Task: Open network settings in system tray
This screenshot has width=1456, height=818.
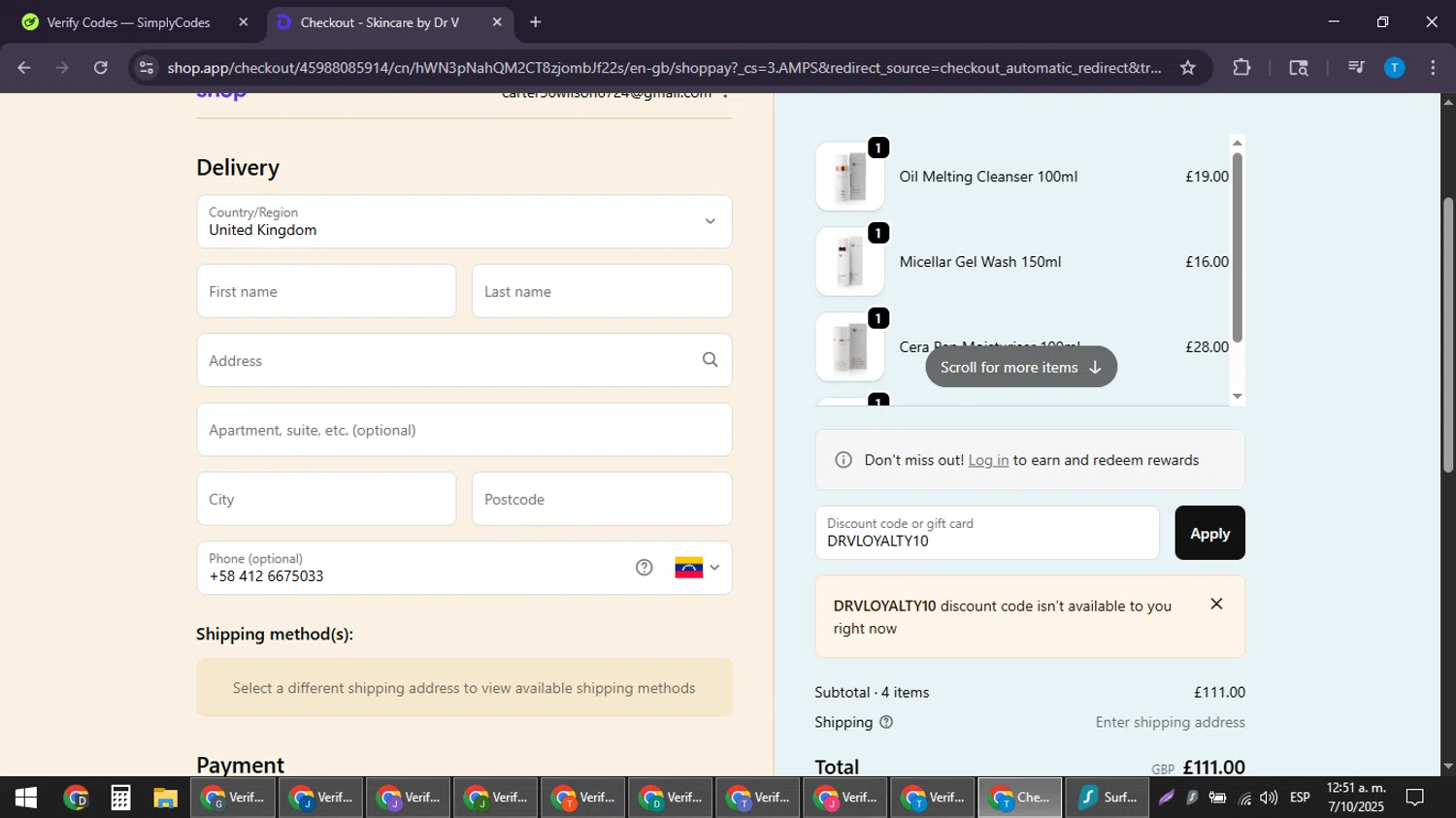Action: click(1244, 798)
